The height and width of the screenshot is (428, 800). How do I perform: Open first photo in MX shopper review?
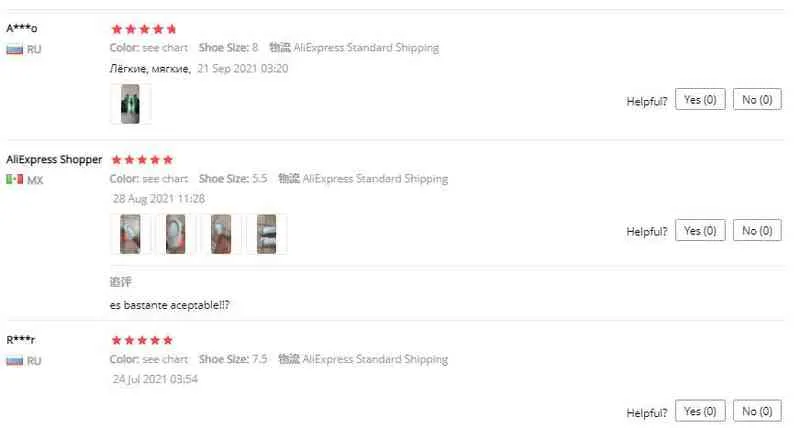tap(131, 234)
